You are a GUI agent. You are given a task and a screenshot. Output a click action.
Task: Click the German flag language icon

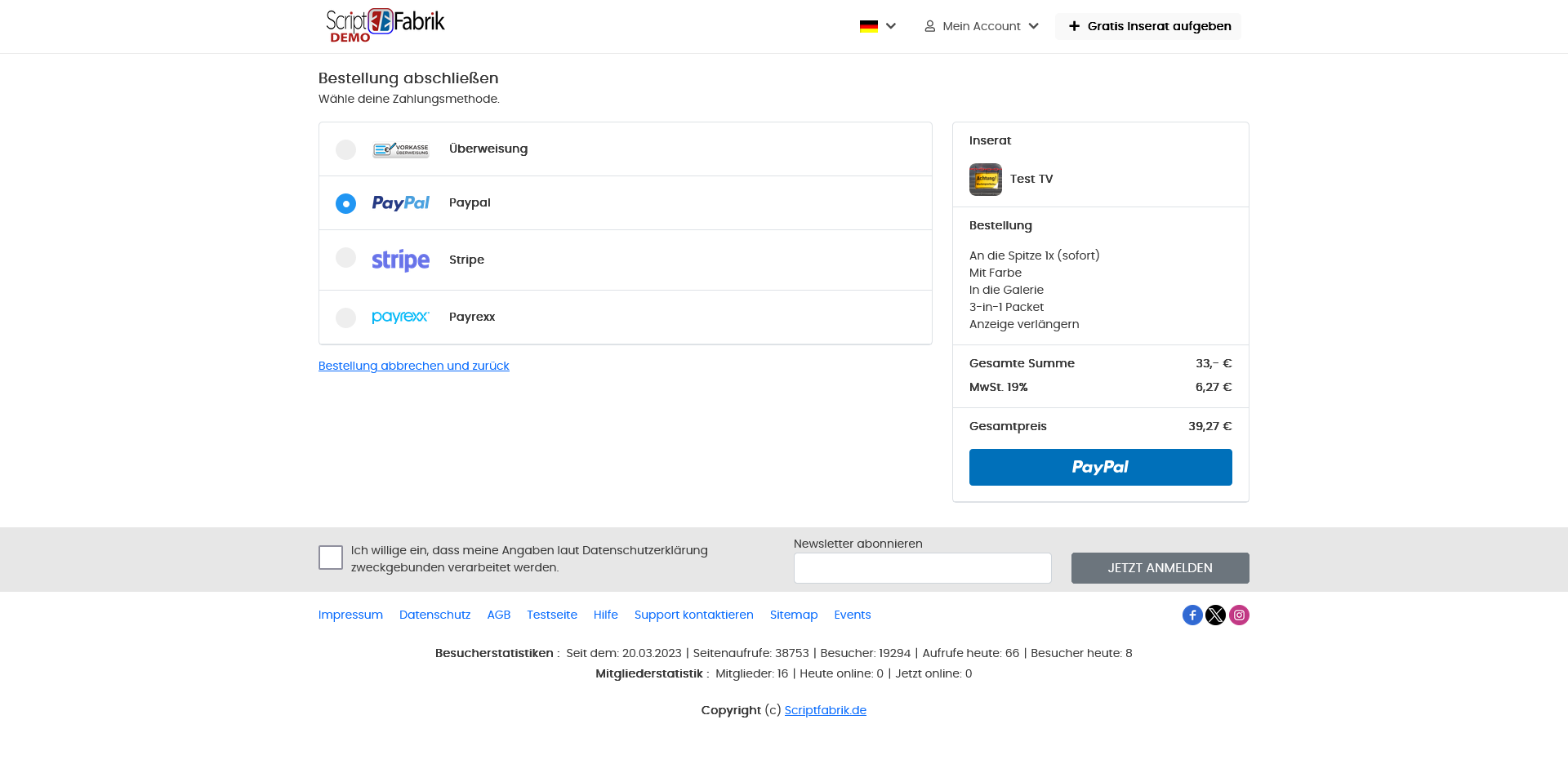tap(869, 26)
